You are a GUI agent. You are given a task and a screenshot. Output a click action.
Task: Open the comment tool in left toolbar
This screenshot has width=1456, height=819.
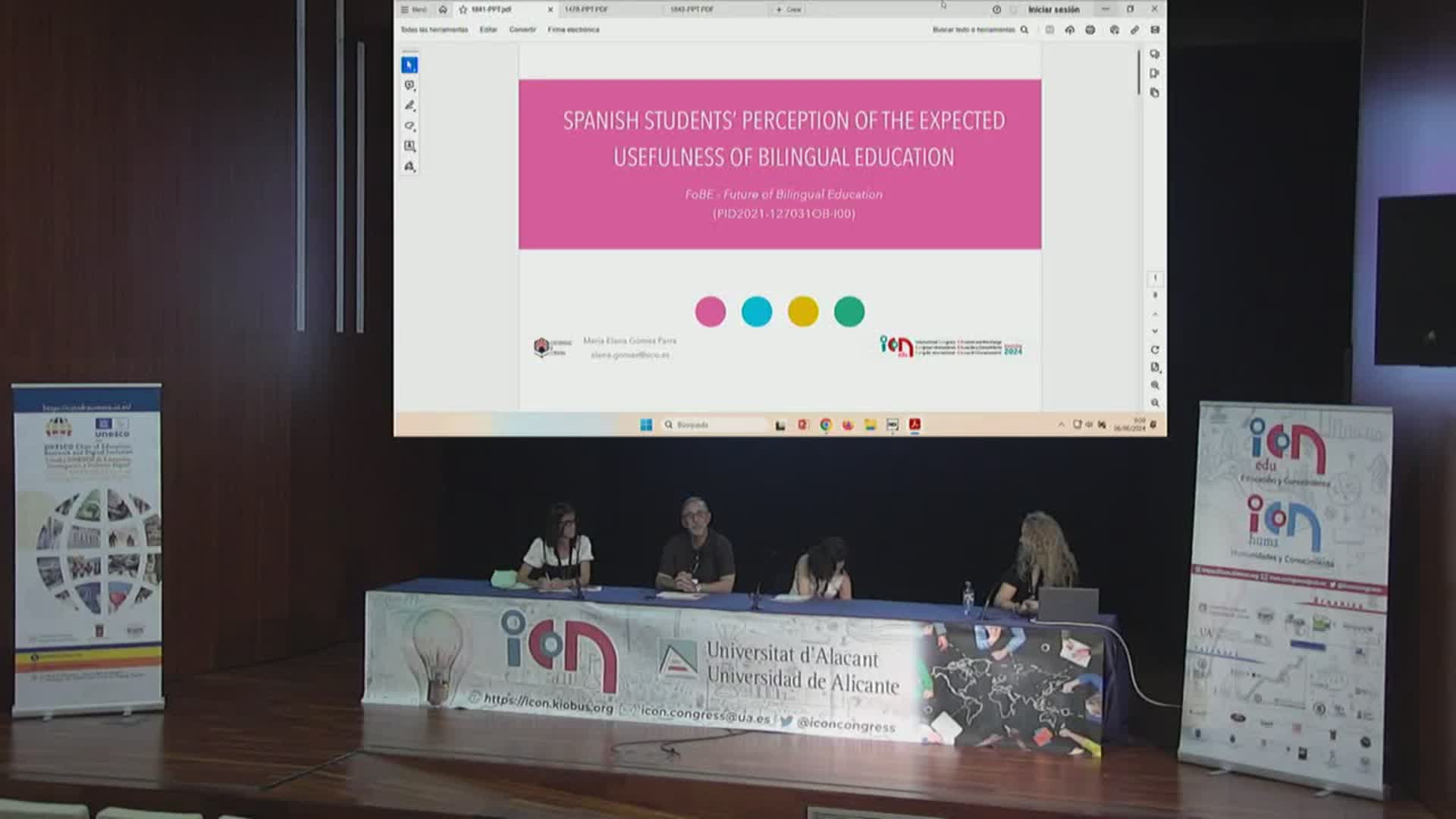pyautogui.click(x=409, y=86)
